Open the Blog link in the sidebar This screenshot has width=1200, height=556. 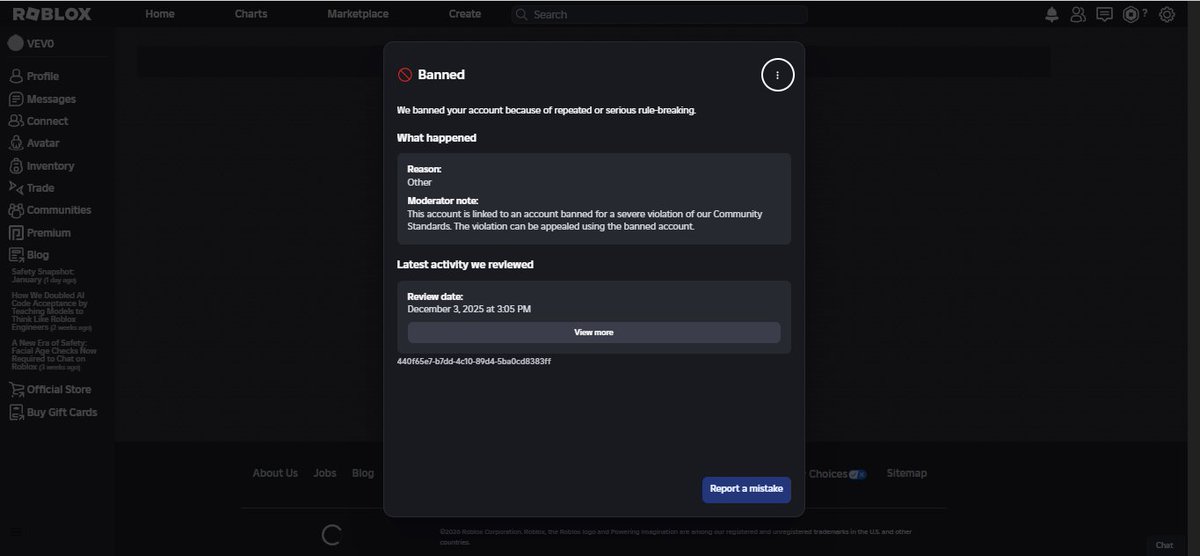(38, 255)
